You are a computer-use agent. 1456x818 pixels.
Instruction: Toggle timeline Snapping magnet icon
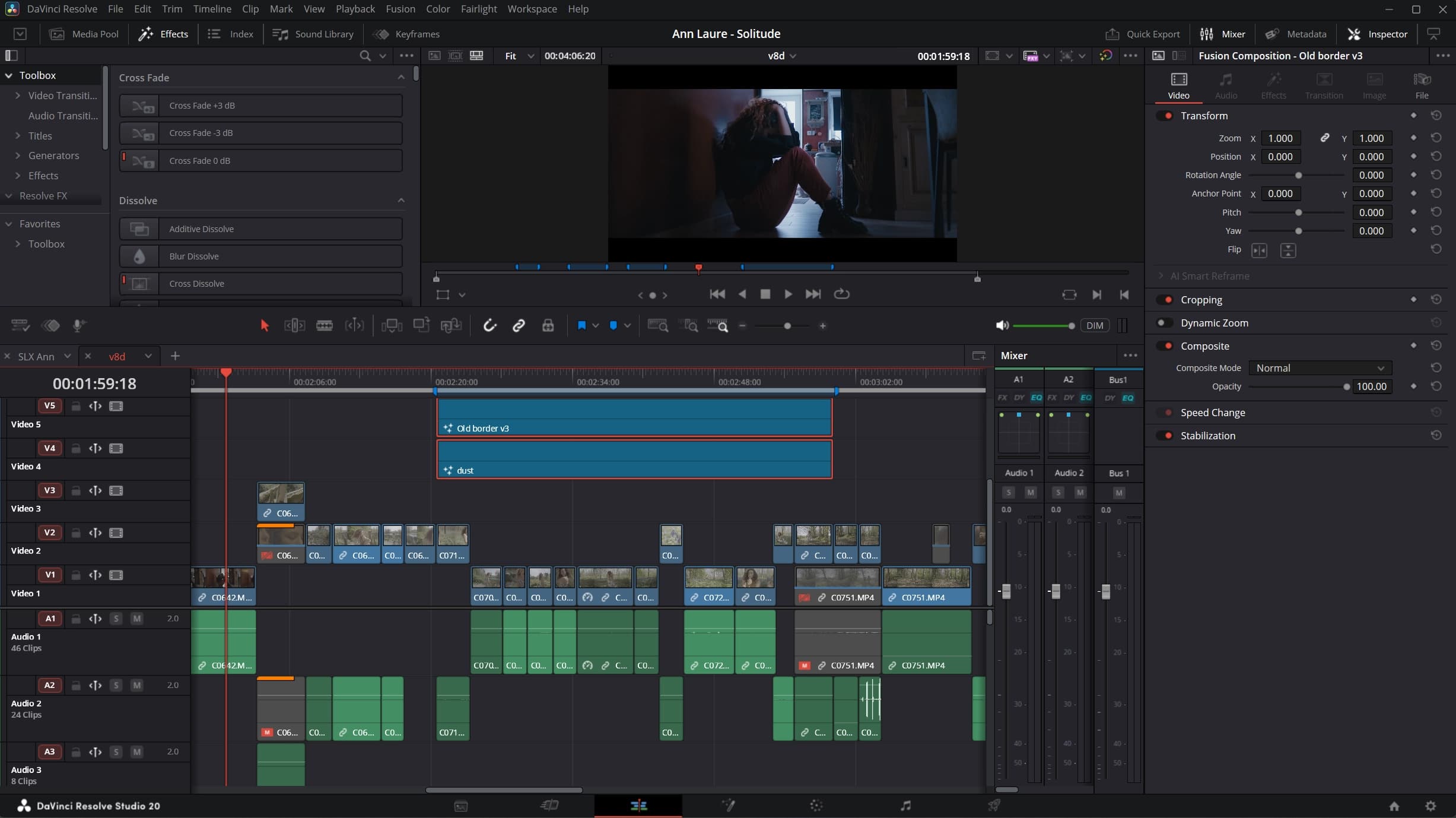489,325
